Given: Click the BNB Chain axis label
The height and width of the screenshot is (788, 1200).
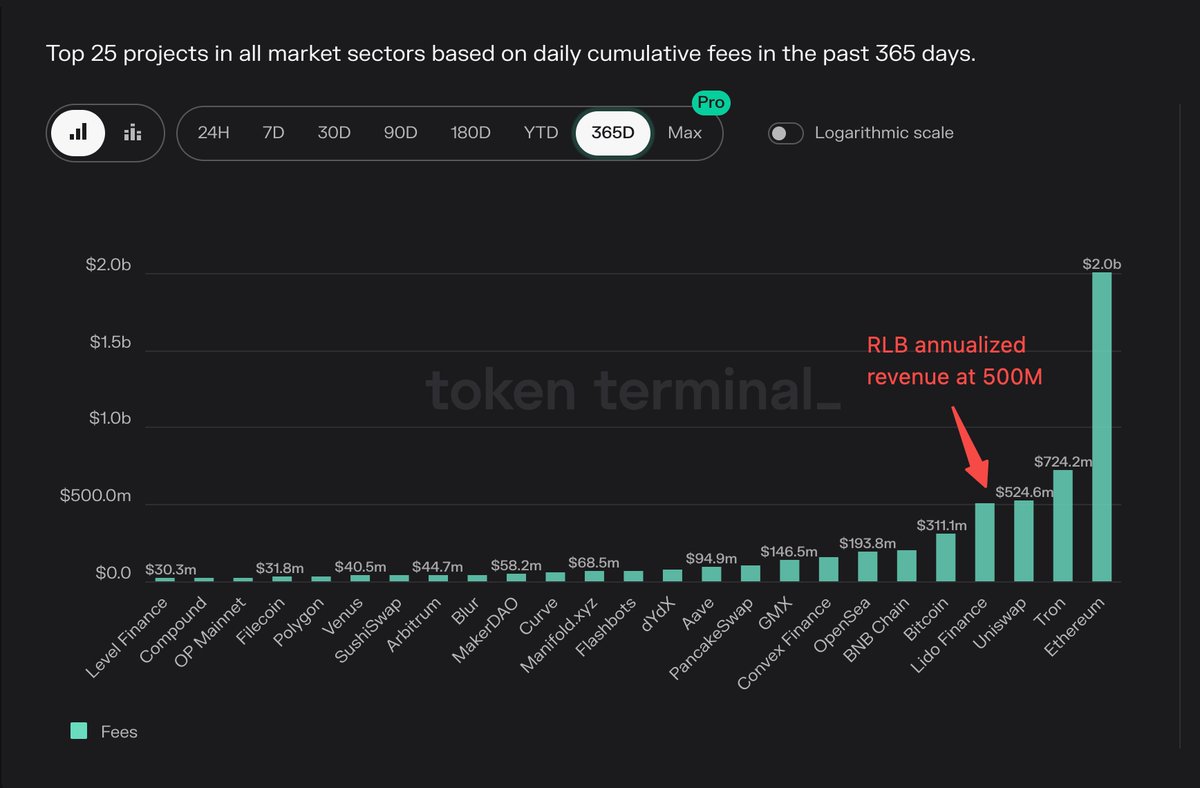Looking at the screenshot, I should [875, 632].
